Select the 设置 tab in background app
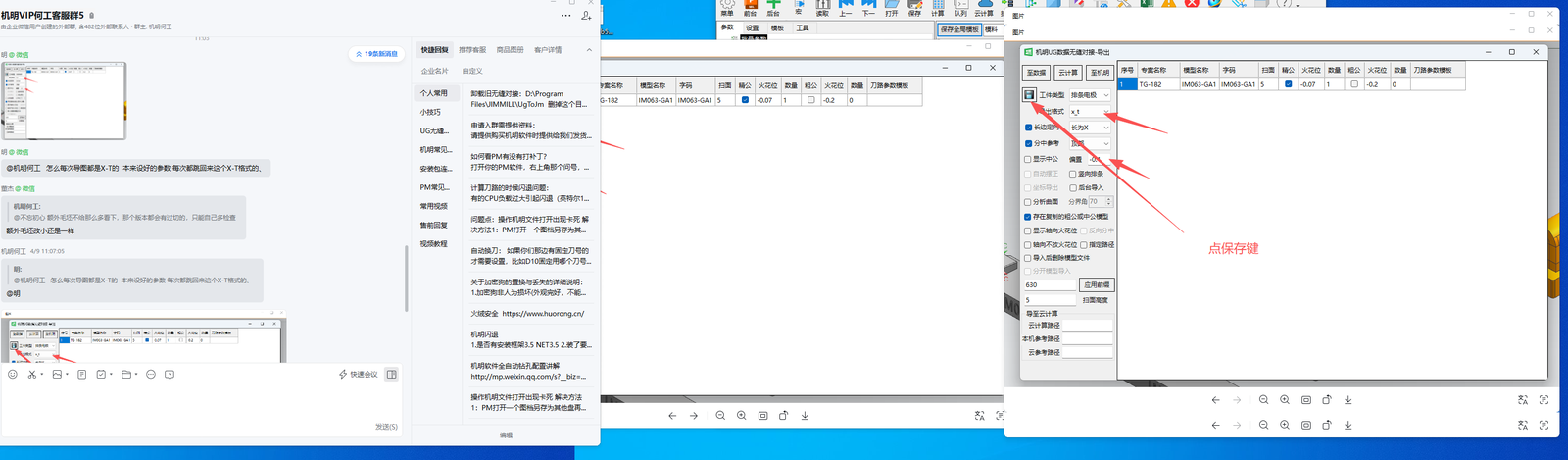Viewport: 1568px width, 460px height. pyautogui.click(x=753, y=28)
